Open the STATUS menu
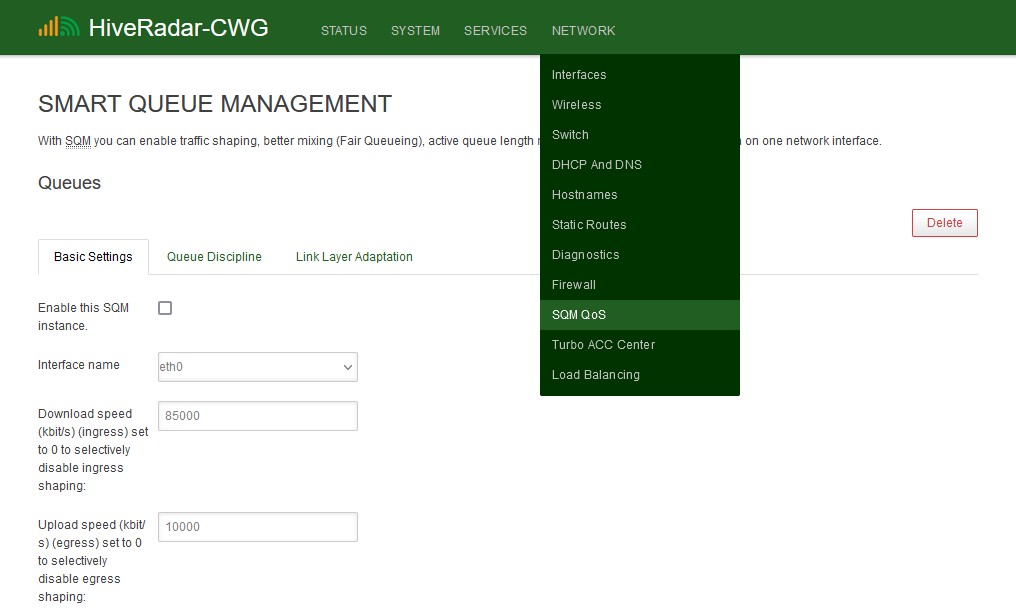Screen dimensions: 1016x611 (343, 31)
